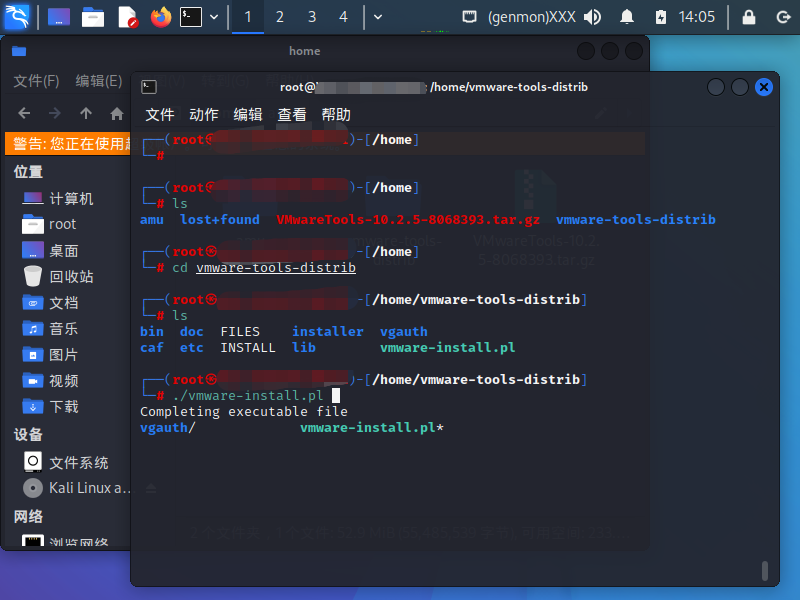The width and height of the screenshot is (800, 600).
Task: Open 查看 menu in the terminal
Action: pos(292,114)
